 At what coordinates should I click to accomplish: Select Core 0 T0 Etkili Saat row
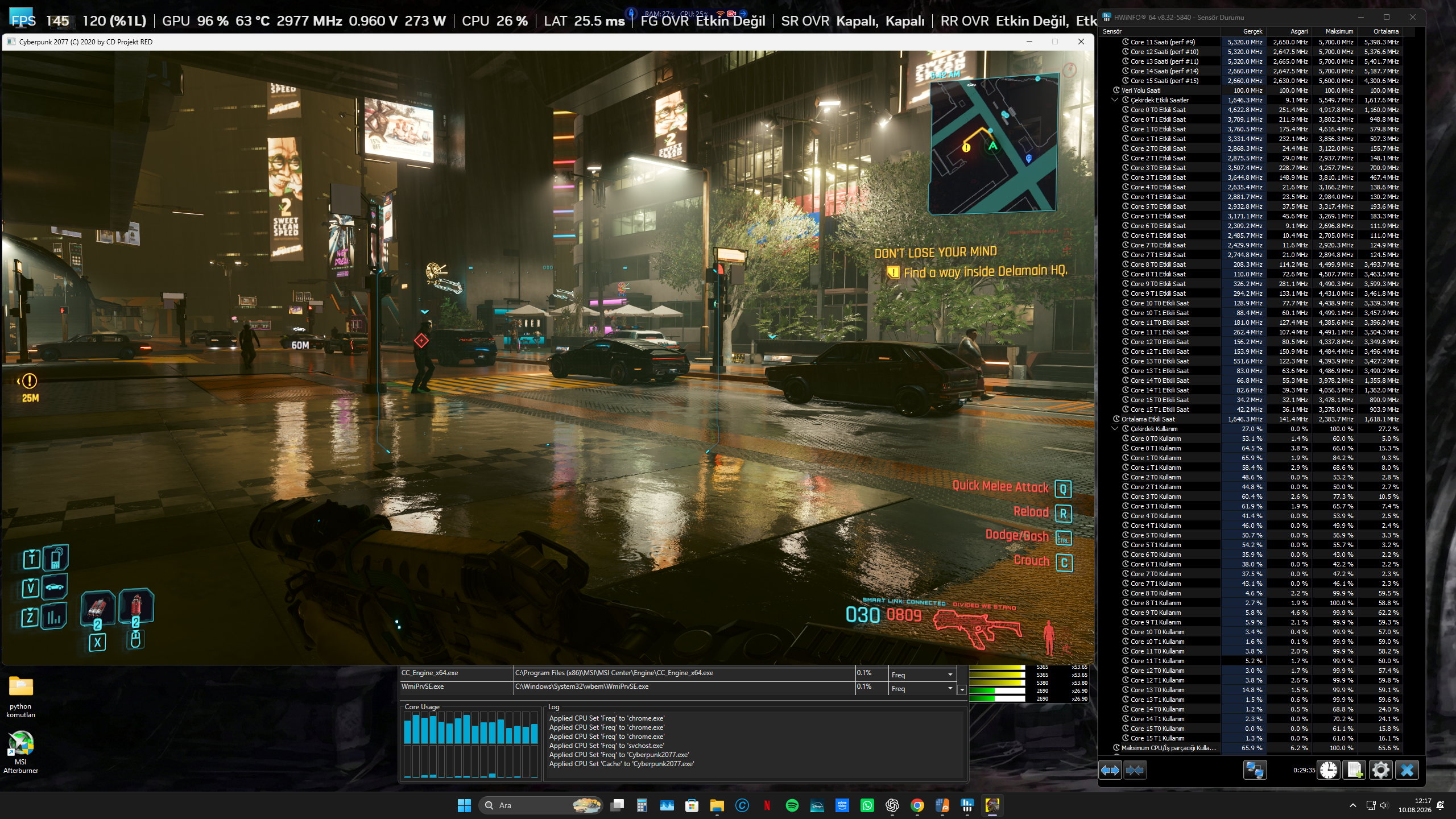(x=1250, y=110)
